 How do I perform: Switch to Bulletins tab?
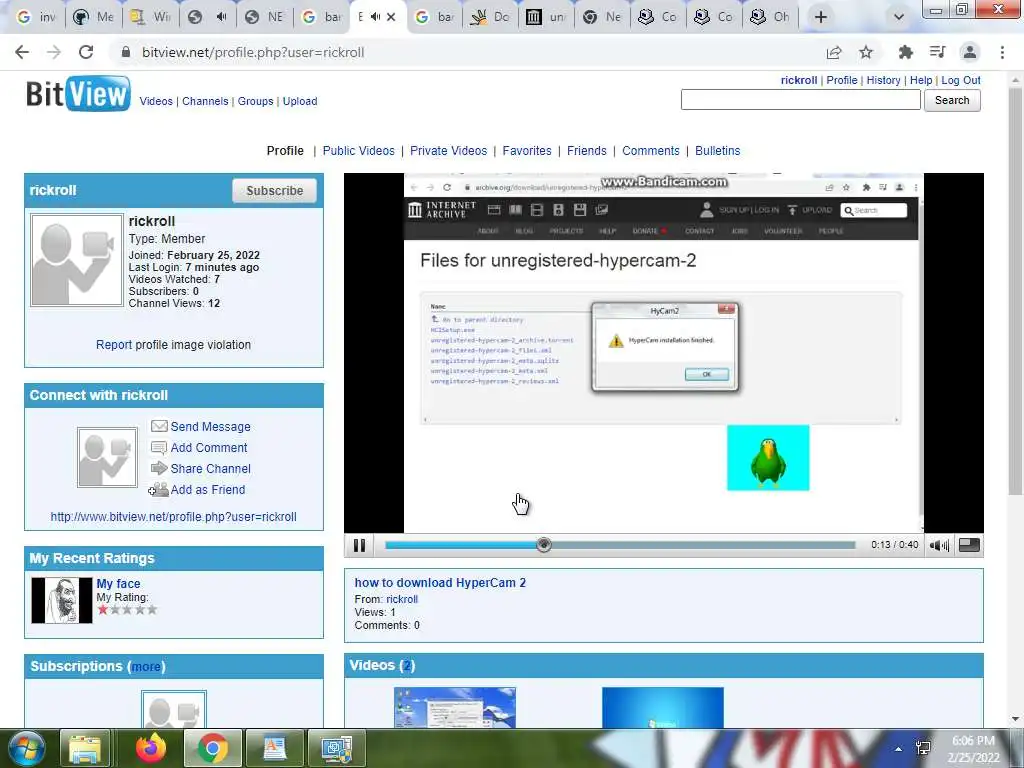point(718,151)
